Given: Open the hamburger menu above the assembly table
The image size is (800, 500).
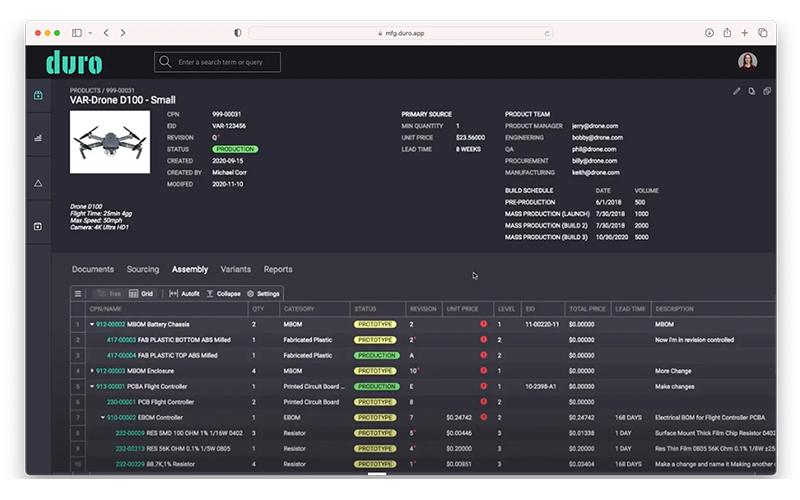Looking at the screenshot, I should pyautogui.click(x=78, y=293).
